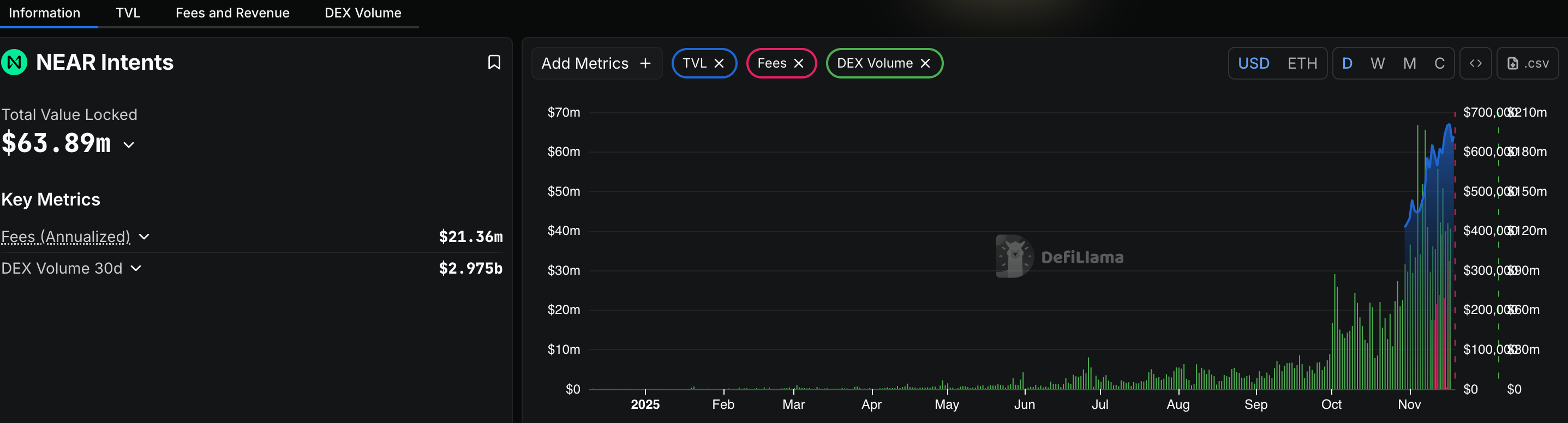The image size is (1568, 423).
Task: Click the $63.89m TVL value
Action: (56, 143)
